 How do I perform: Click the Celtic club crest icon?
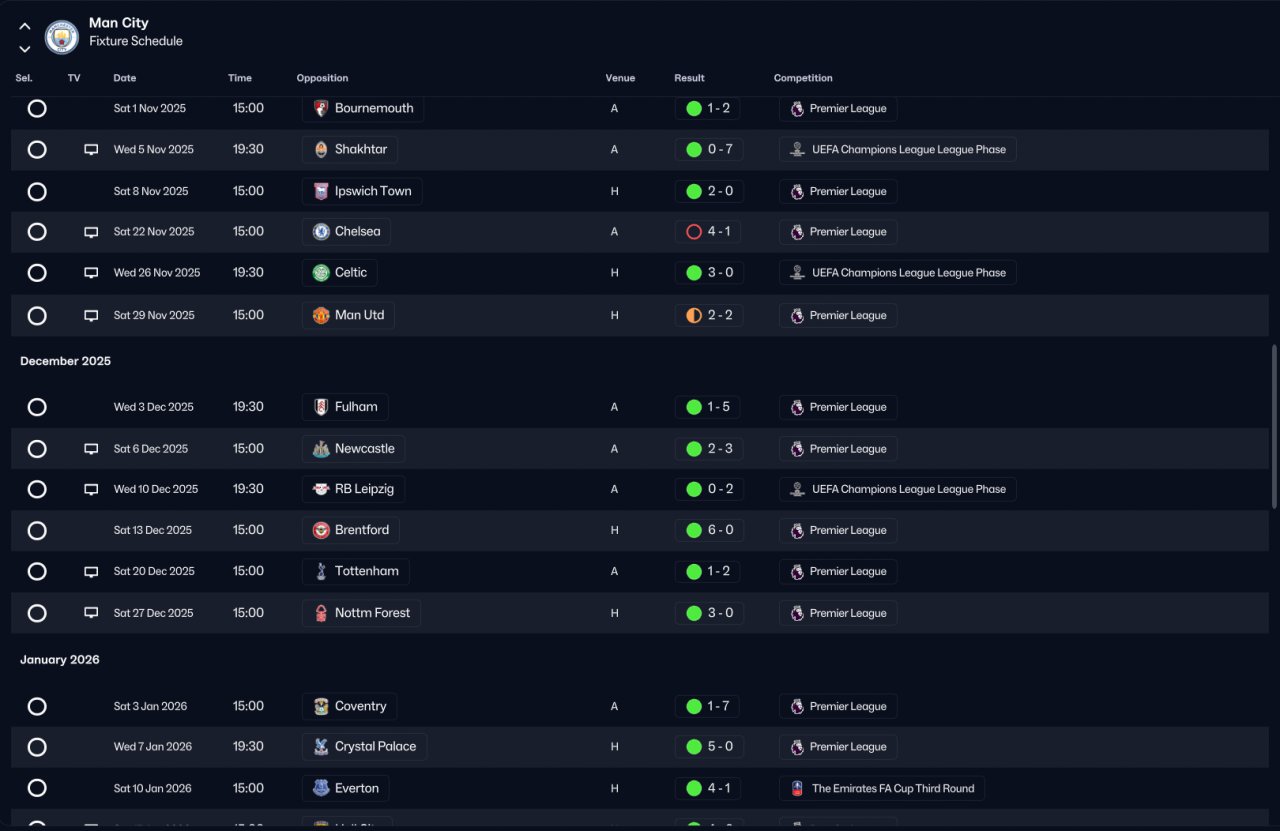(321, 273)
